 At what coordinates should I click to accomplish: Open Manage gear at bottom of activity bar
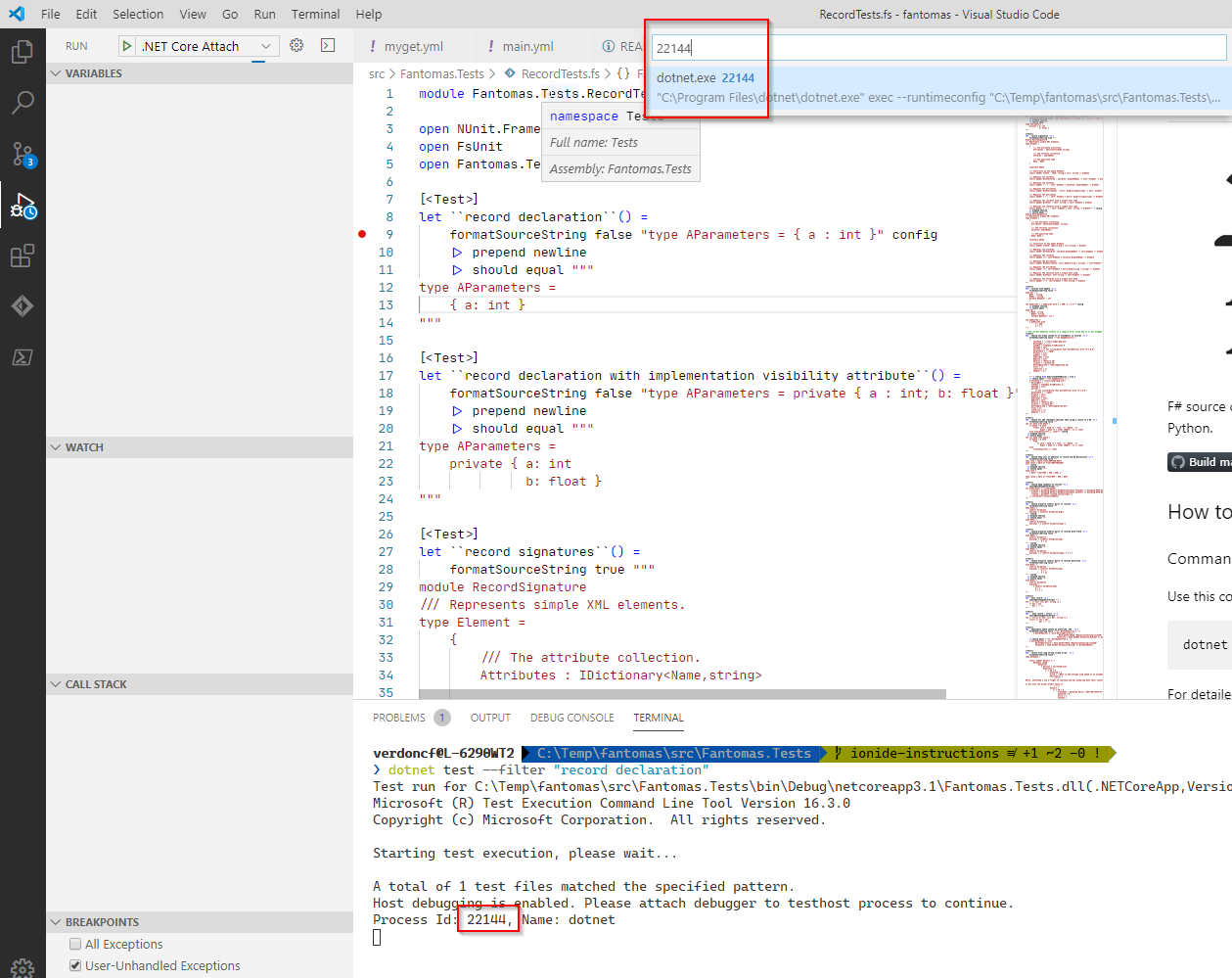23,967
